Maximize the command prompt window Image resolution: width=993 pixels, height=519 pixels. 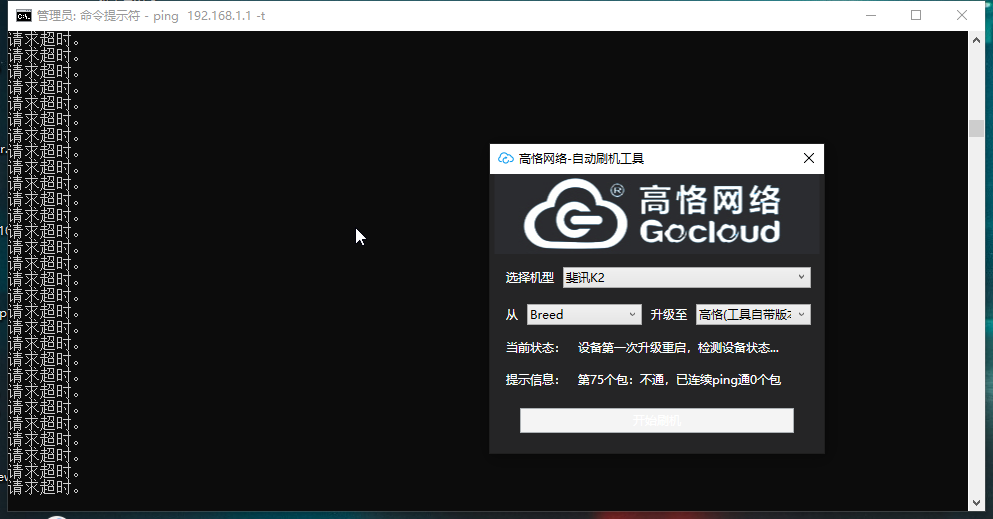coord(916,15)
